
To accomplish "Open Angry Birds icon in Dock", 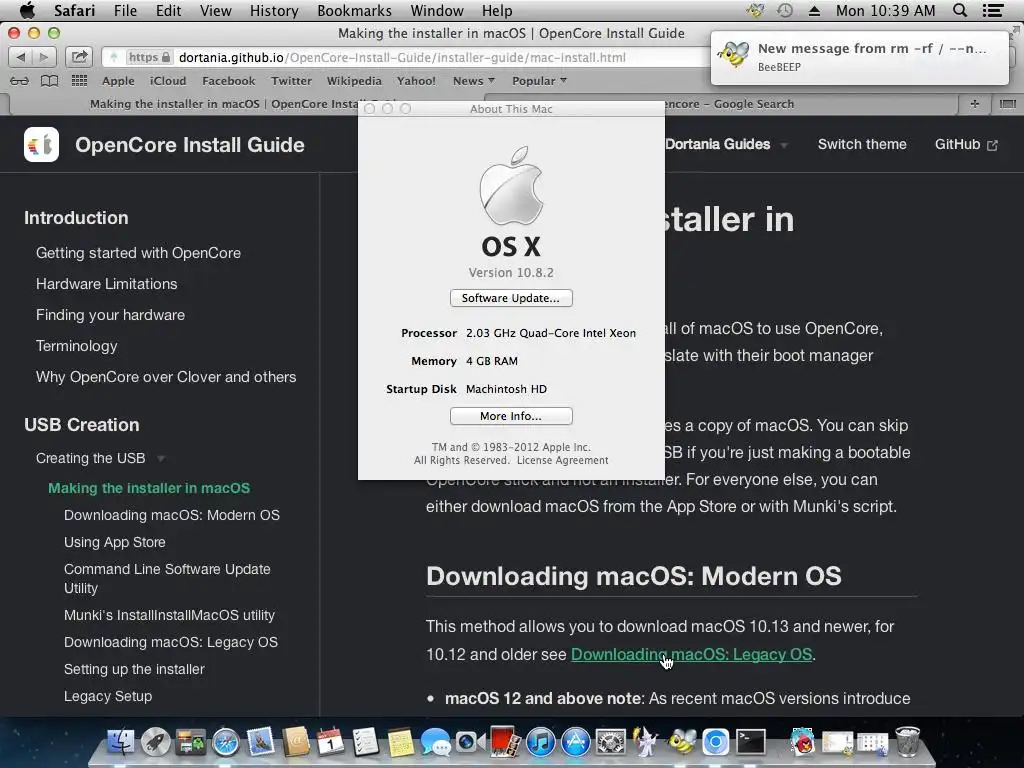I will pyautogui.click(x=803, y=742).
